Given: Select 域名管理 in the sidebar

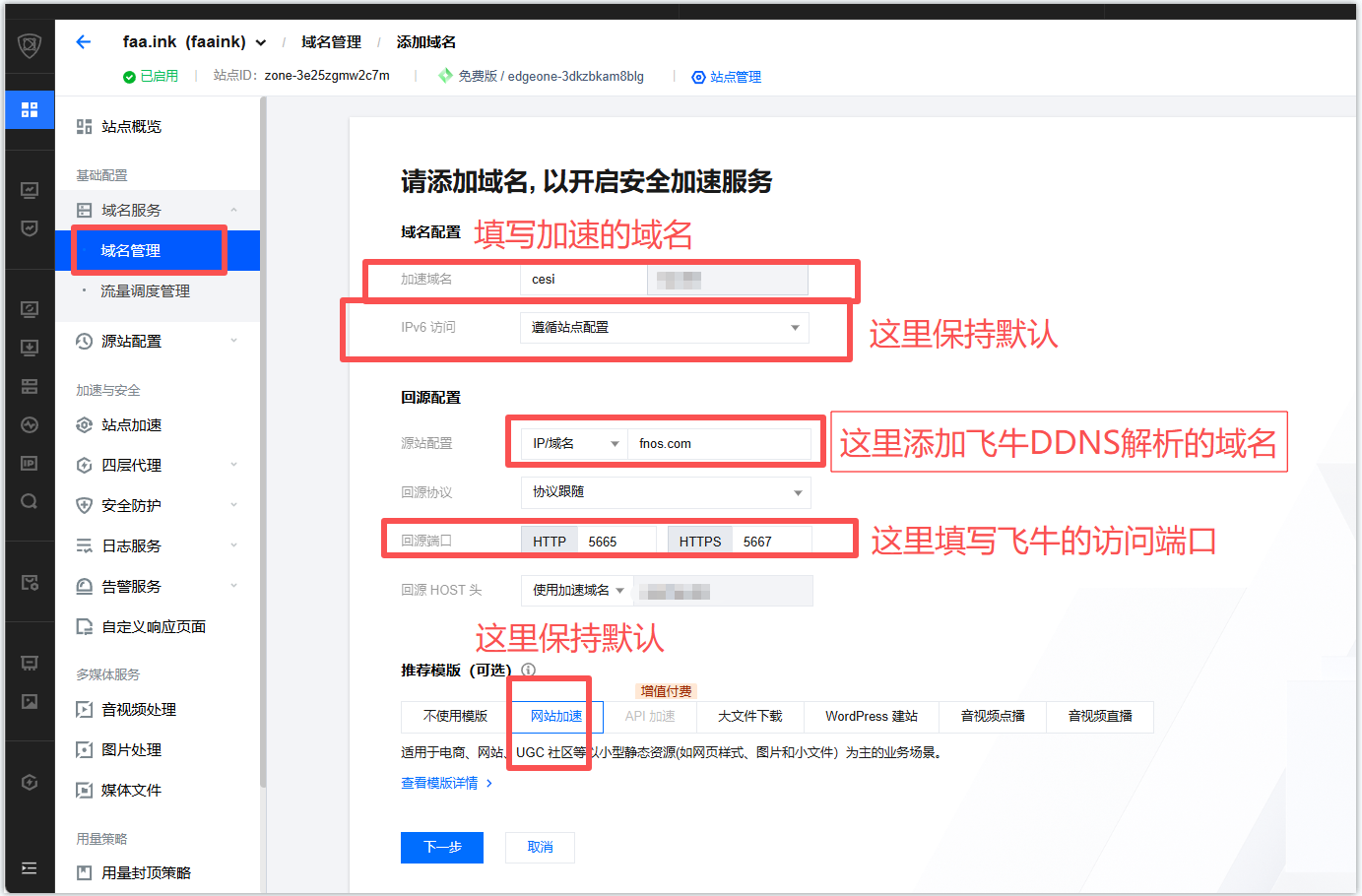Looking at the screenshot, I should click(x=158, y=250).
